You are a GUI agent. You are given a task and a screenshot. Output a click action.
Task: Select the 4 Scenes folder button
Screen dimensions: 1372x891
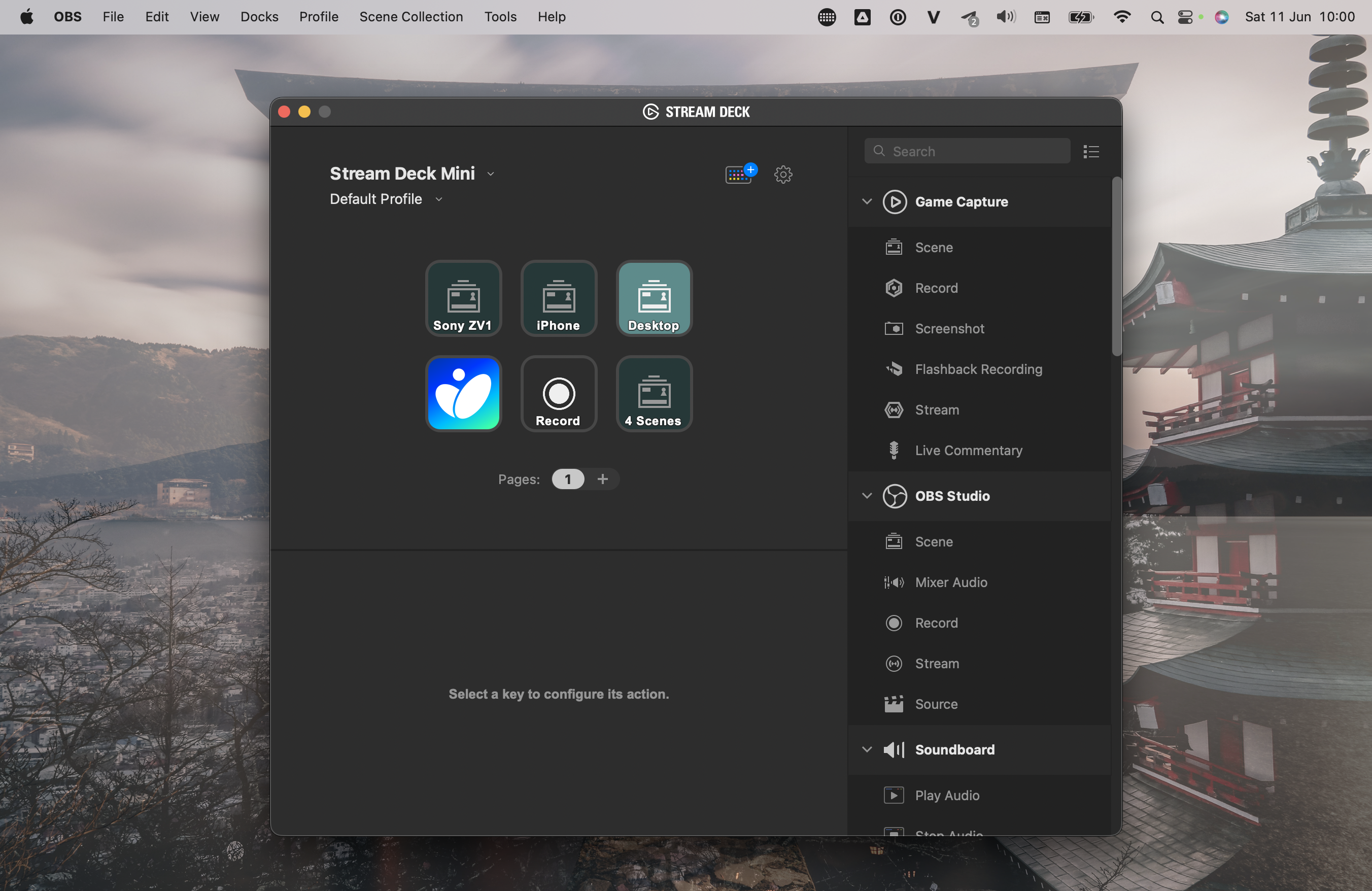653,393
